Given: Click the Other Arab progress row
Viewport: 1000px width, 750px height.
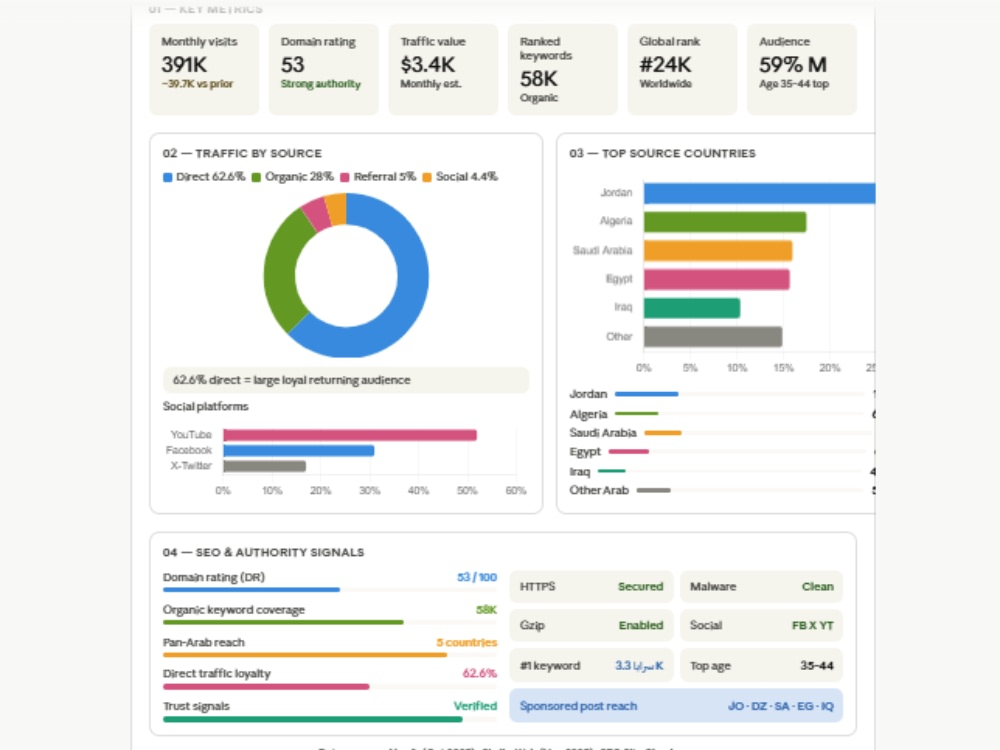Looking at the screenshot, I should tap(722, 490).
